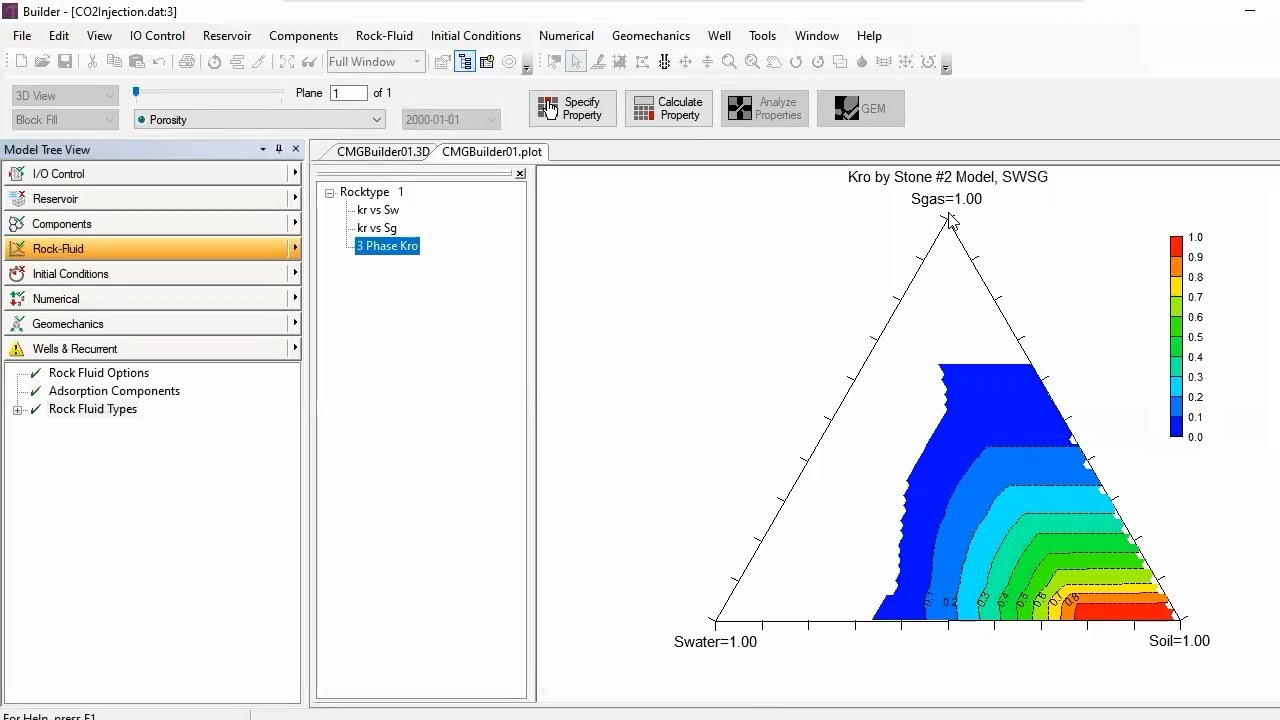This screenshot has height=720, width=1280.
Task: Click the color legend scale bar
Action: pyautogui.click(x=1176, y=337)
